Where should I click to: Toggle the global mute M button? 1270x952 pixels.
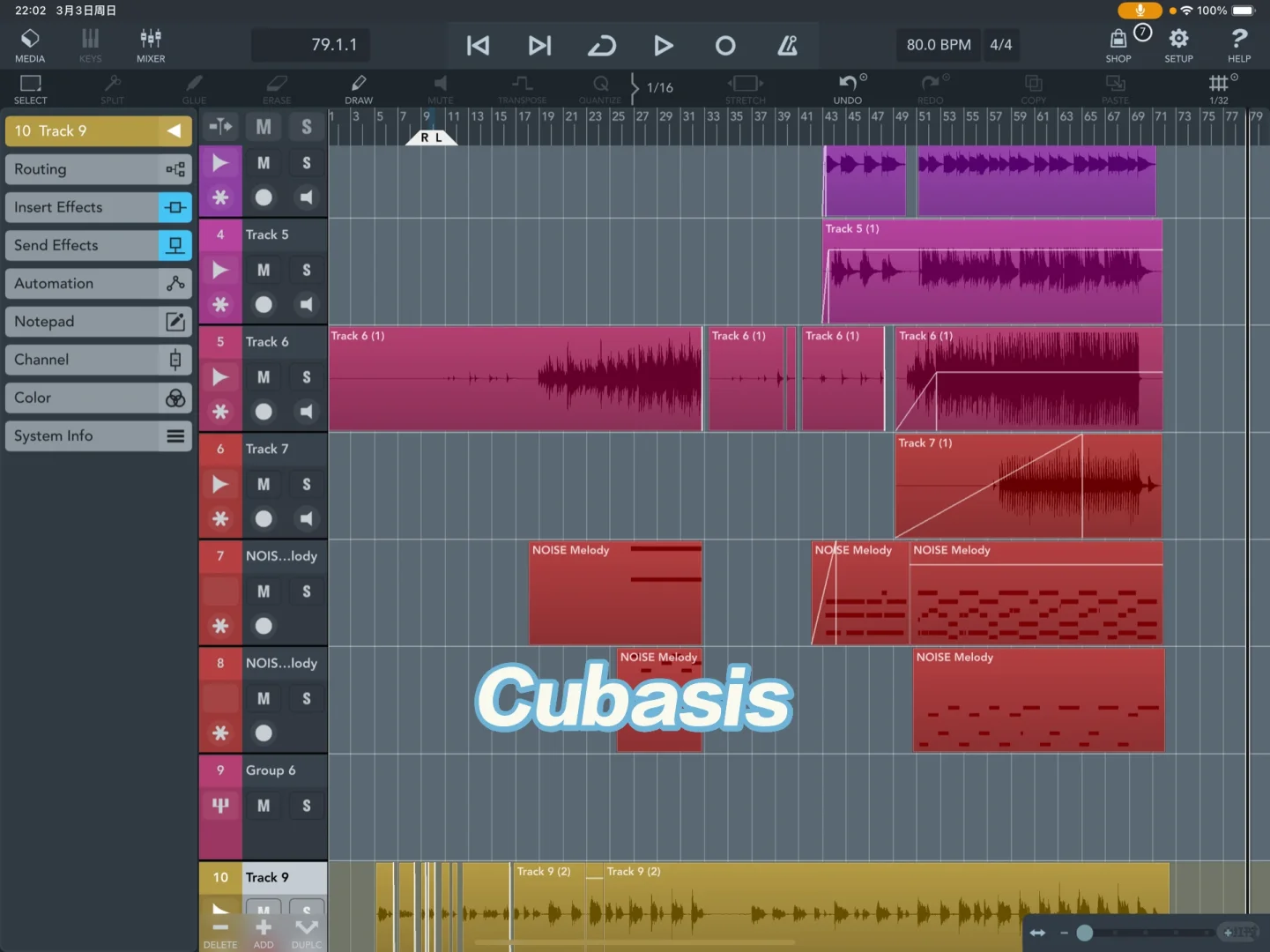[264, 127]
